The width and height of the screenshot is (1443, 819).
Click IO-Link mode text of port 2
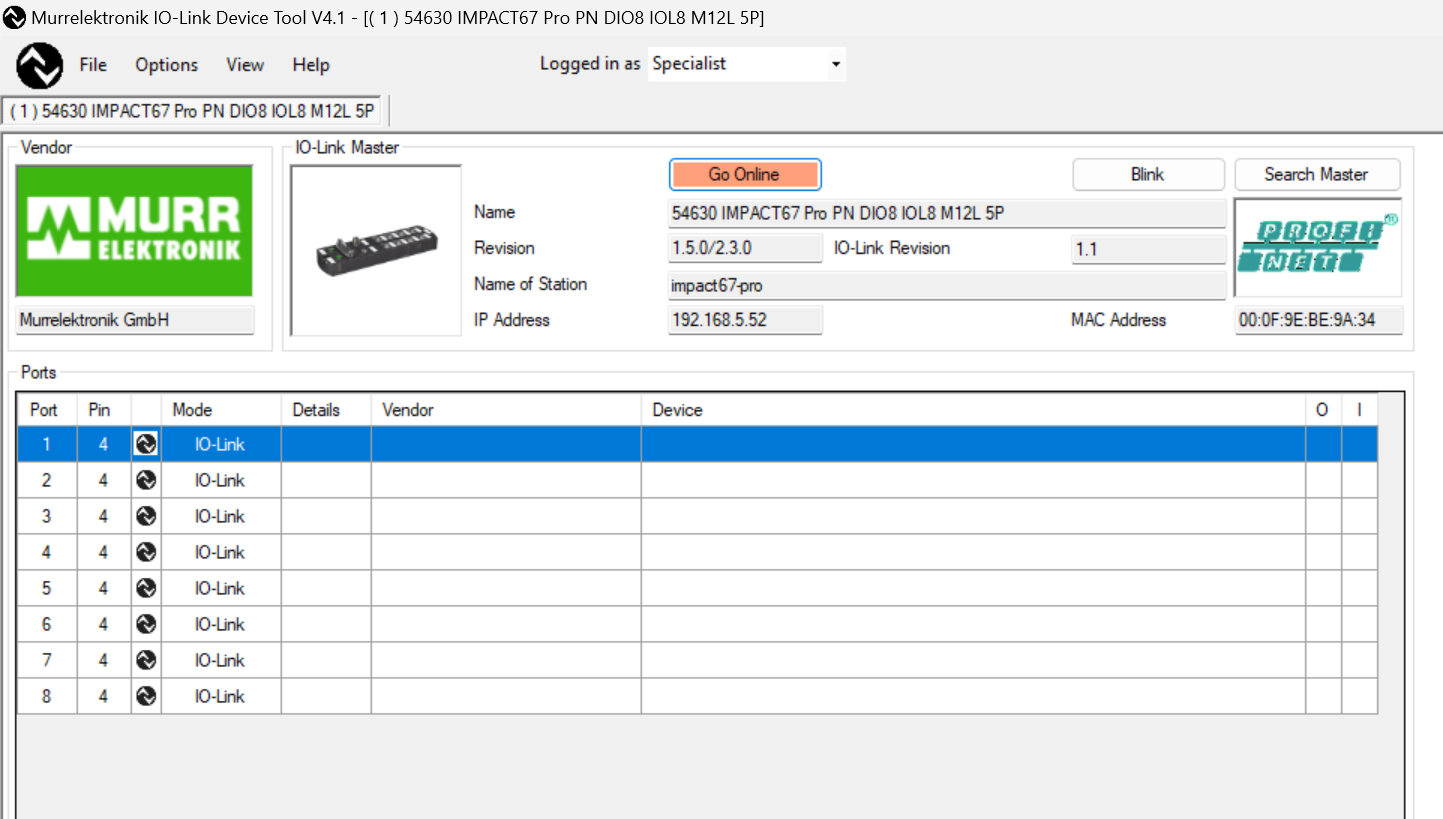pos(220,480)
